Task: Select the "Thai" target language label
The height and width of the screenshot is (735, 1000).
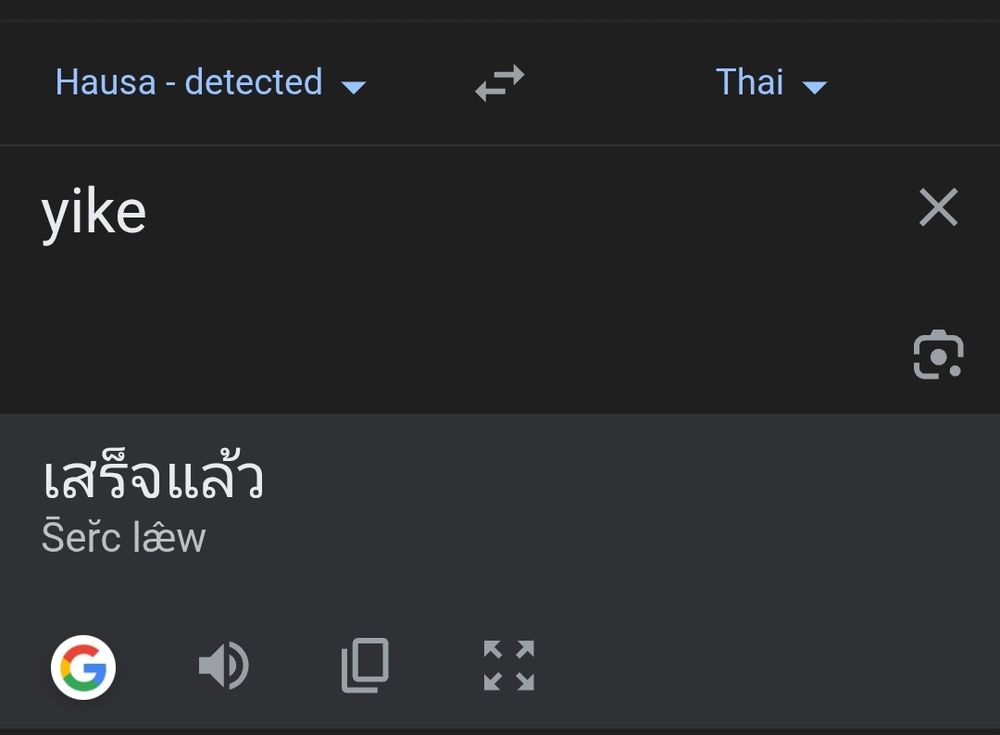Action: click(749, 82)
